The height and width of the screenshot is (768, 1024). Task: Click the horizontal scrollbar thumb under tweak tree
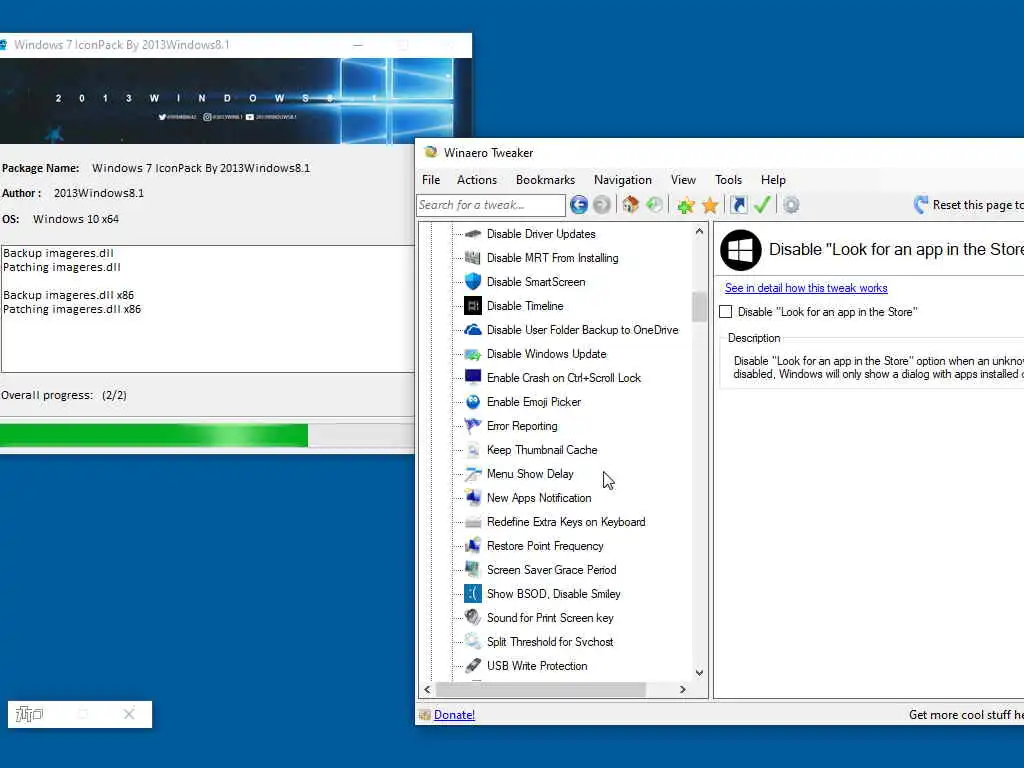point(541,690)
